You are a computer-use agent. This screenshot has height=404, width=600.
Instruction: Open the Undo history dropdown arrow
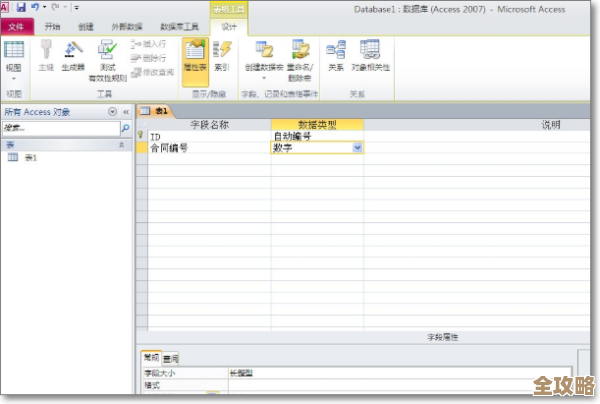[44, 7]
